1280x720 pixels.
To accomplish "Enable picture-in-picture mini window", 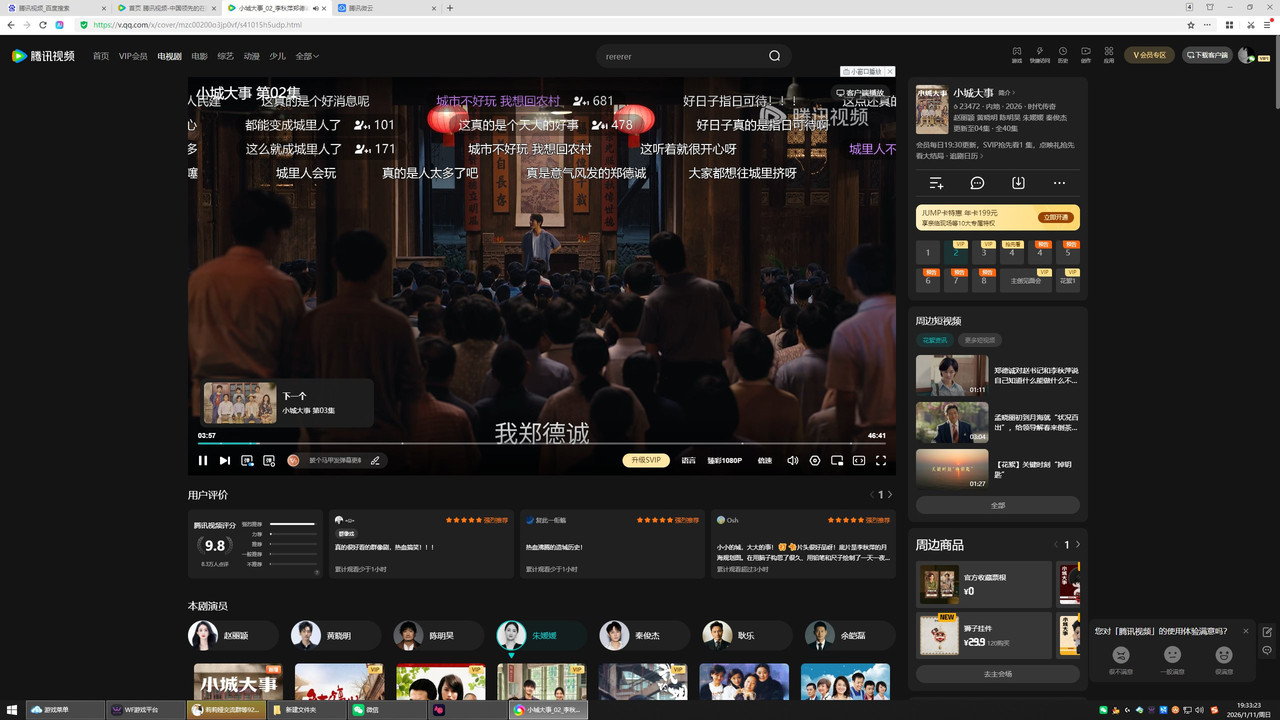I will pos(837,460).
